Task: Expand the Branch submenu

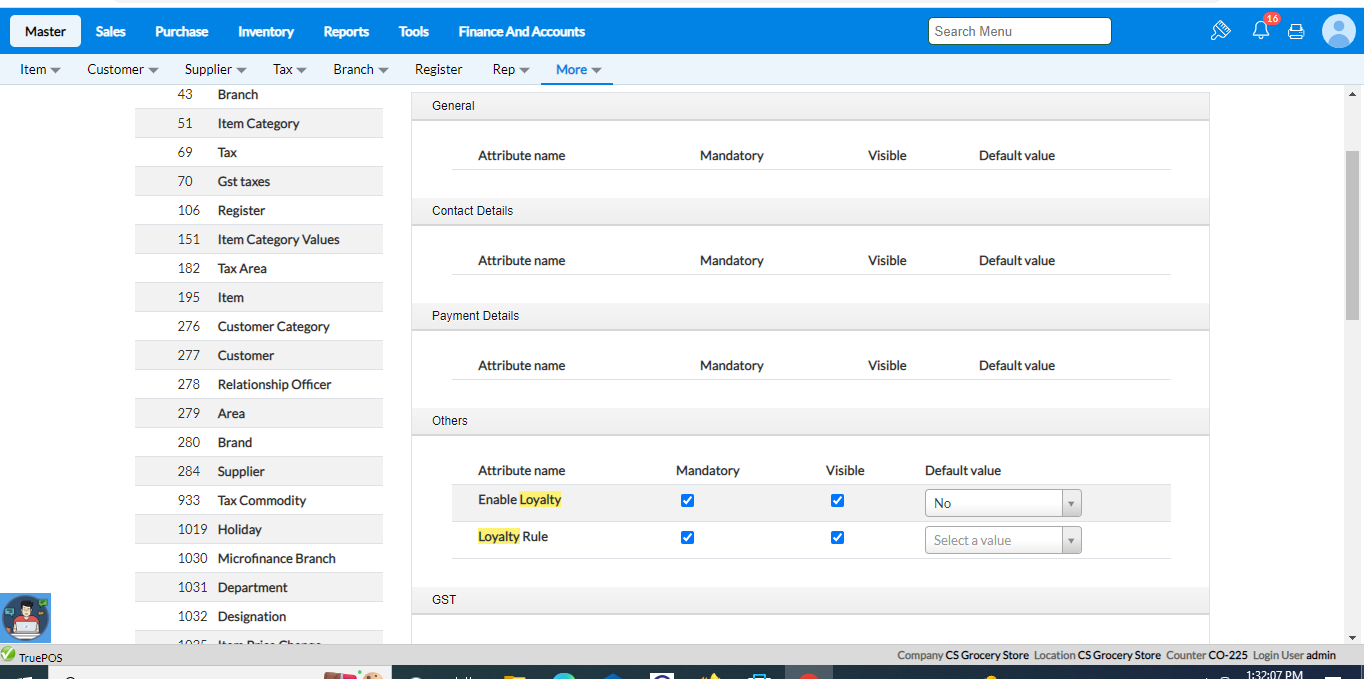Action: click(x=360, y=69)
